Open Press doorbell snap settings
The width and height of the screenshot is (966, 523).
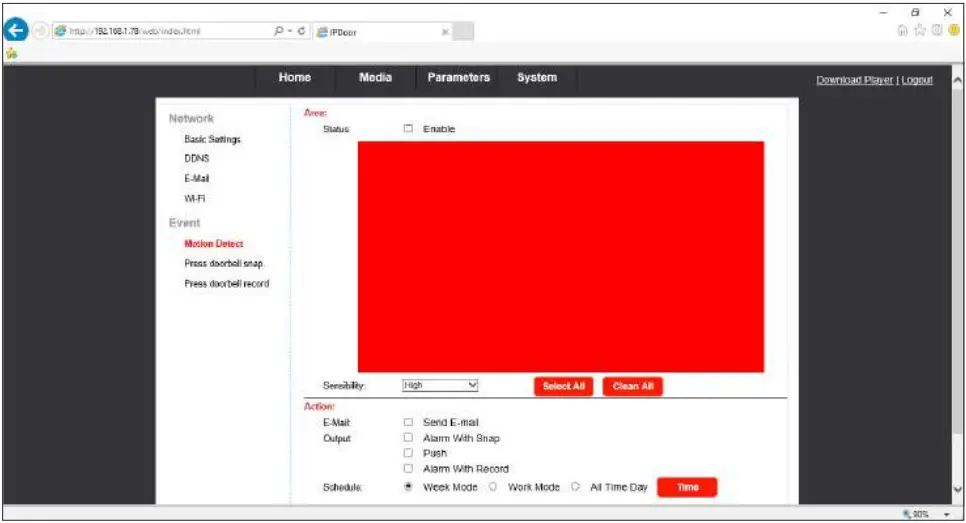click(224, 264)
